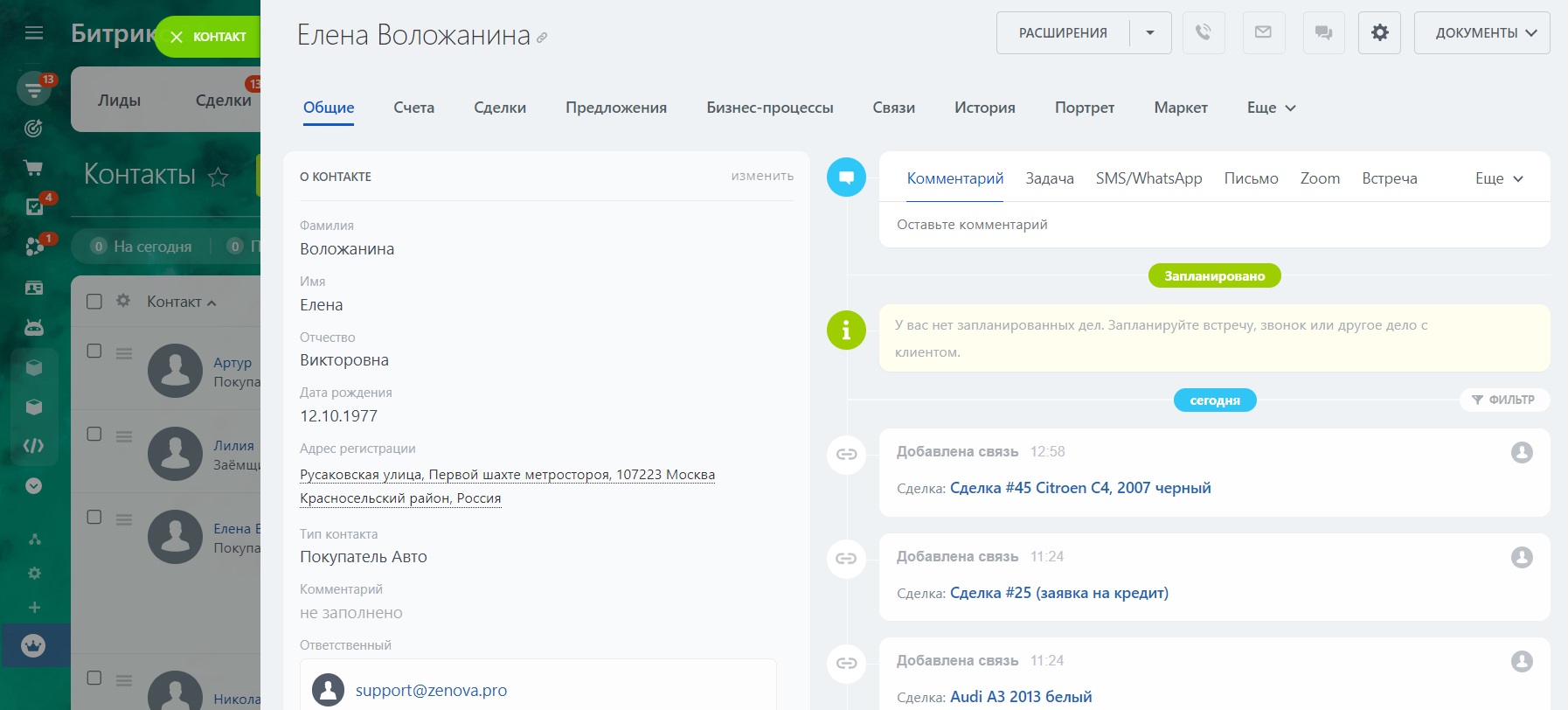This screenshot has width=1568, height=710.
Task: Click the phone call icon button
Action: (x=1204, y=33)
